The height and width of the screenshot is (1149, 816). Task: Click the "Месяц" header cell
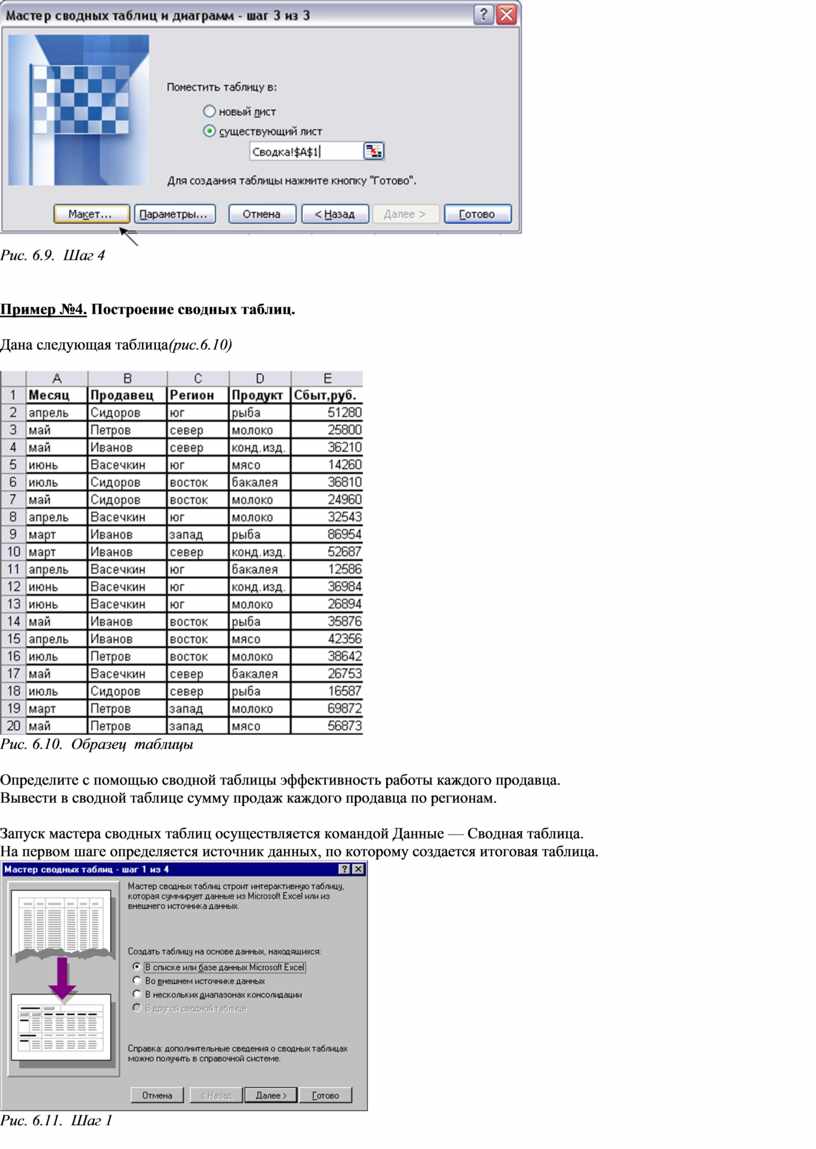(57, 395)
